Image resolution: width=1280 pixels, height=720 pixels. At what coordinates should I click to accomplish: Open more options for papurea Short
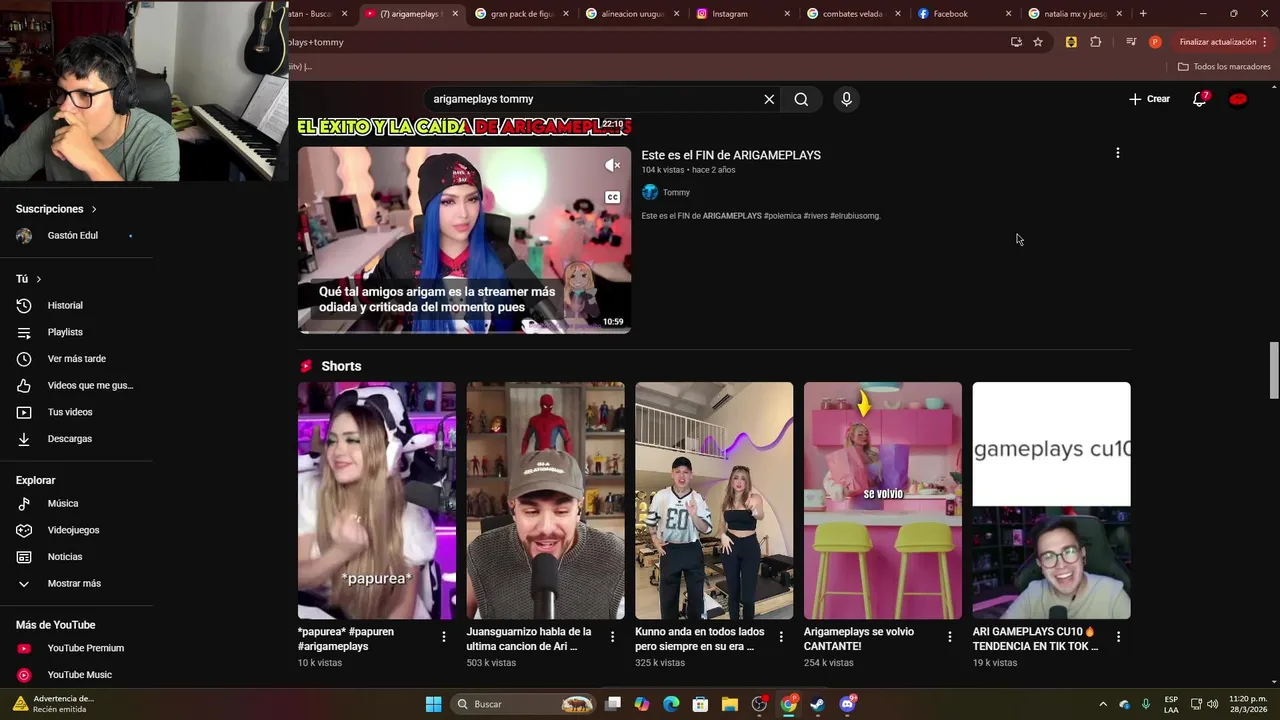click(444, 636)
